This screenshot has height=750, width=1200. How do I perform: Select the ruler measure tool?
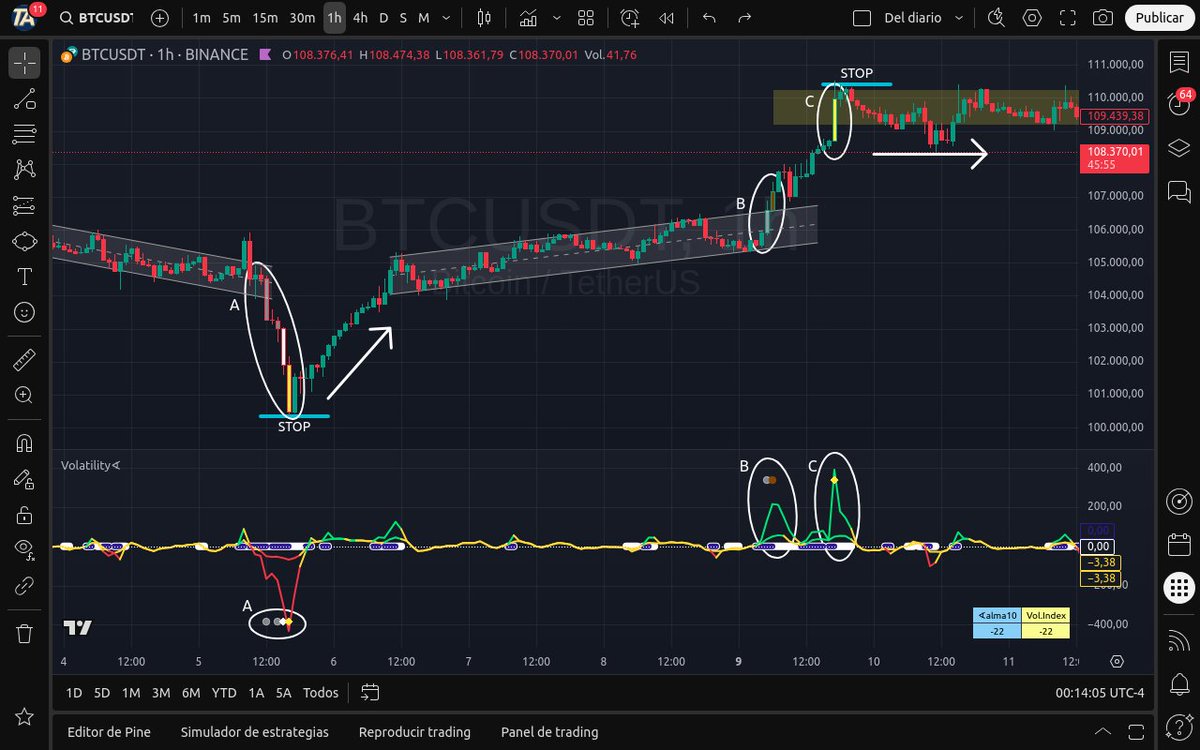25,359
